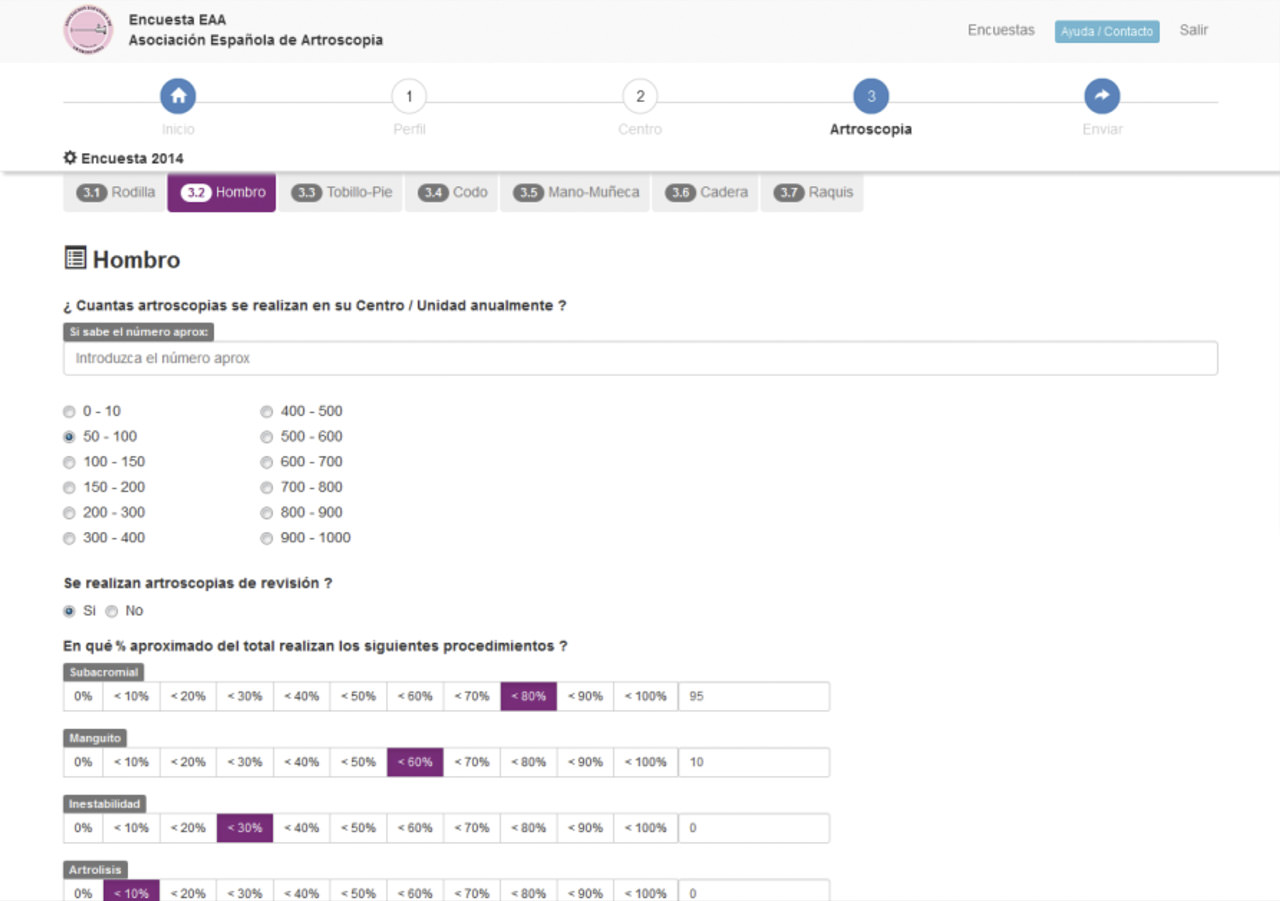
Task: Set Manguito percentage to < 40%
Action: (x=301, y=762)
